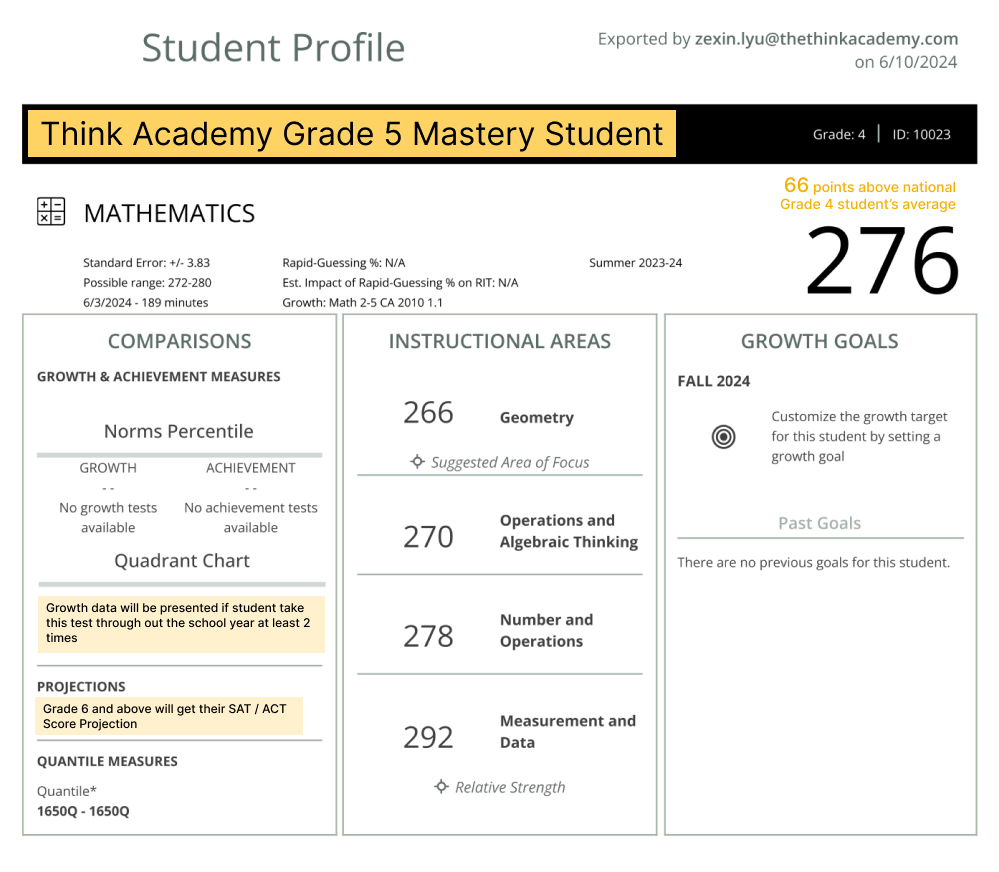Click the growth goal target icon

coord(723,437)
